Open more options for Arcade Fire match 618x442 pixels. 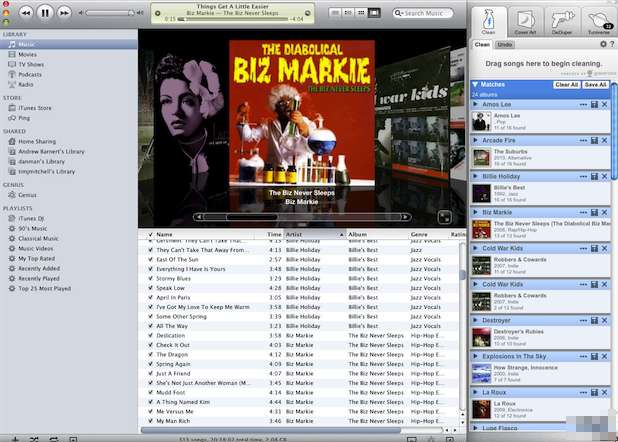point(583,140)
